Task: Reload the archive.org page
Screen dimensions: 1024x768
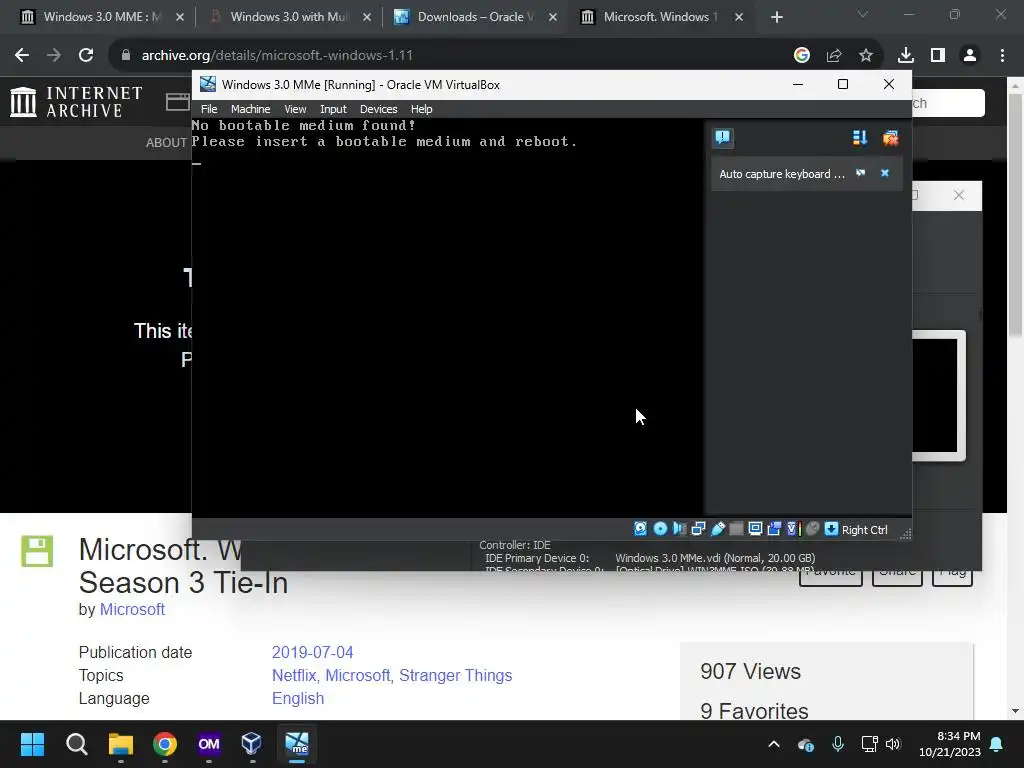Action: [86, 56]
